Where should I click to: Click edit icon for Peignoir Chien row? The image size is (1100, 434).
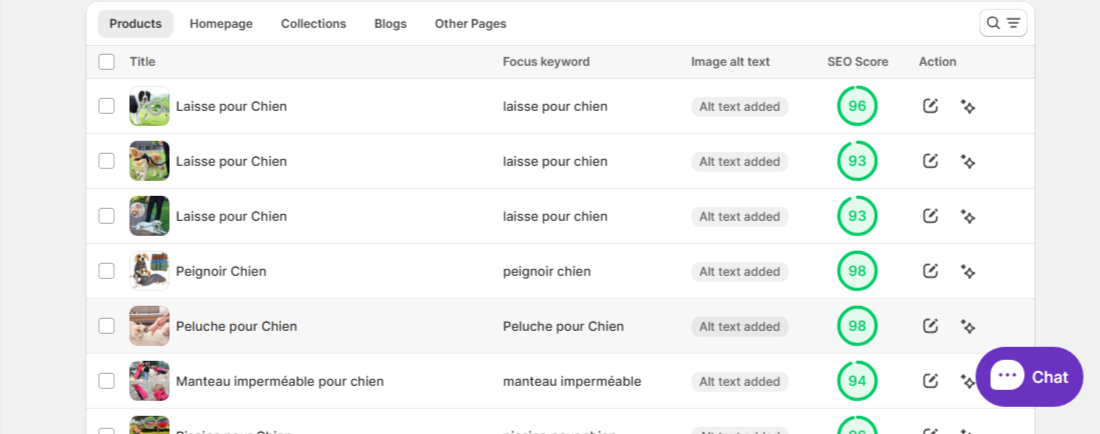point(931,271)
